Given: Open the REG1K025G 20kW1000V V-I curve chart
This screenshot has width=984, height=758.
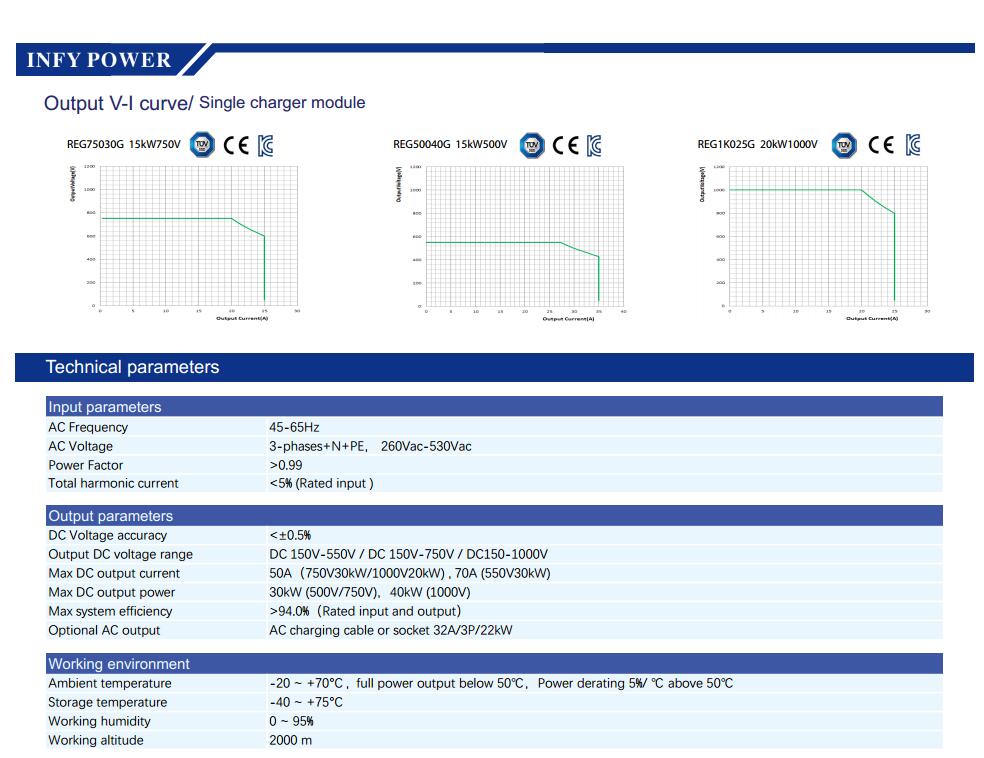Looking at the screenshot, I should coord(815,243).
